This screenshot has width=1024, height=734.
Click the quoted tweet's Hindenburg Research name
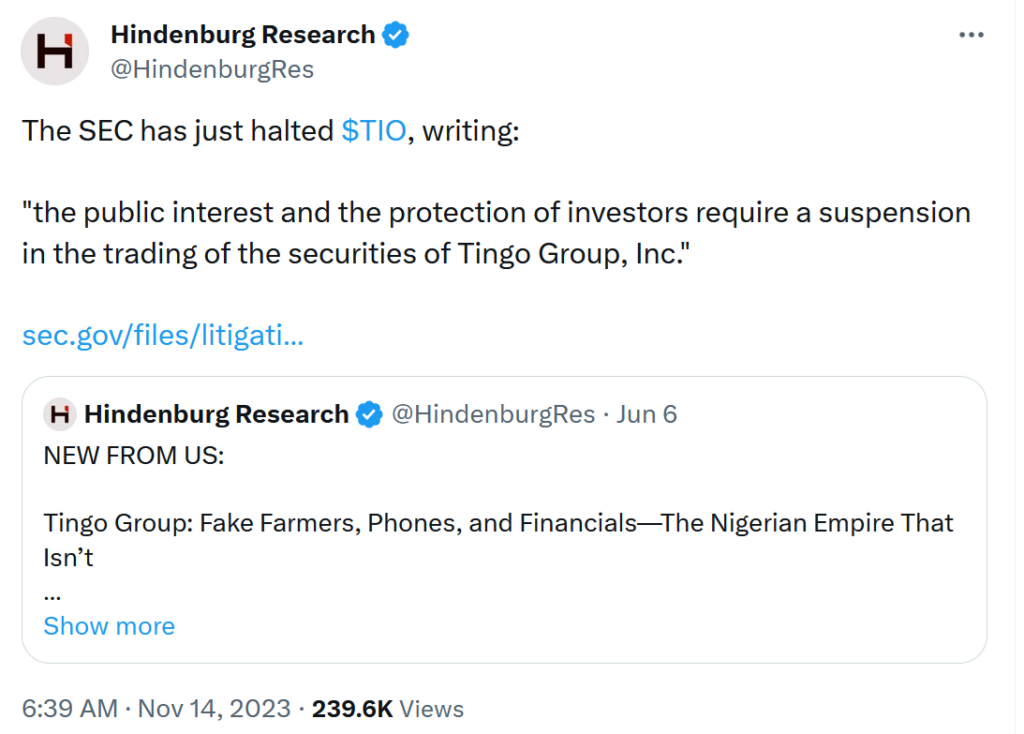[x=216, y=414]
